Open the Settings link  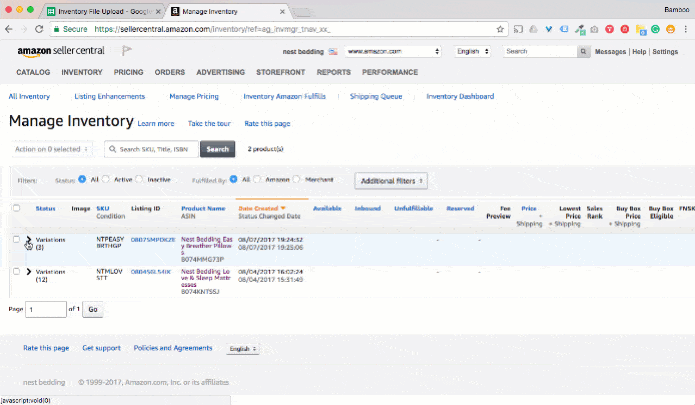[665, 52]
